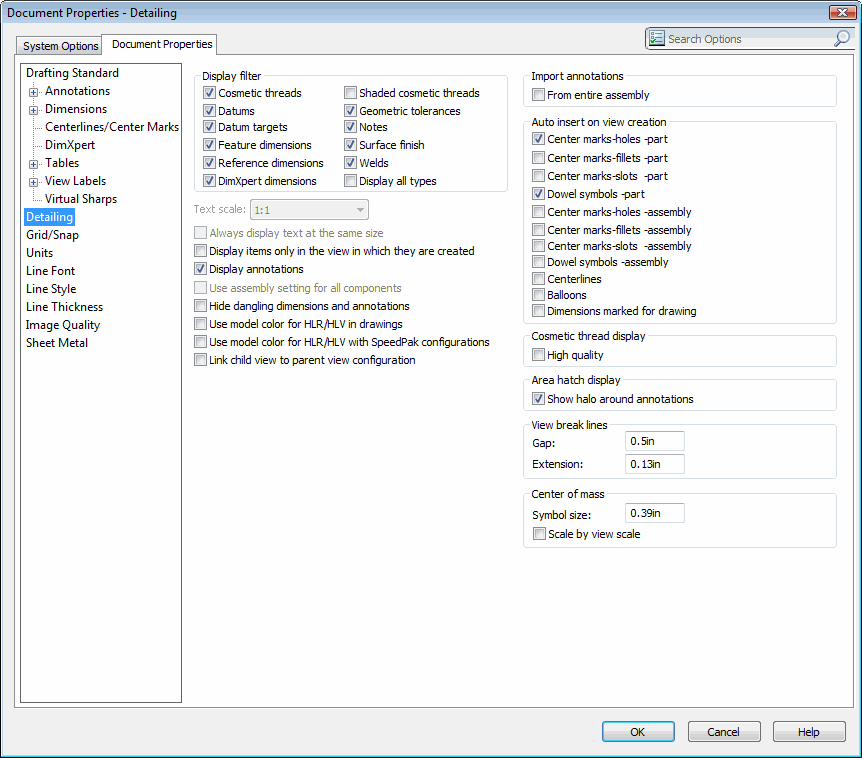Select DimXpert in the tree
Image resolution: width=862 pixels, height=758 pixels.
[70, 145]
